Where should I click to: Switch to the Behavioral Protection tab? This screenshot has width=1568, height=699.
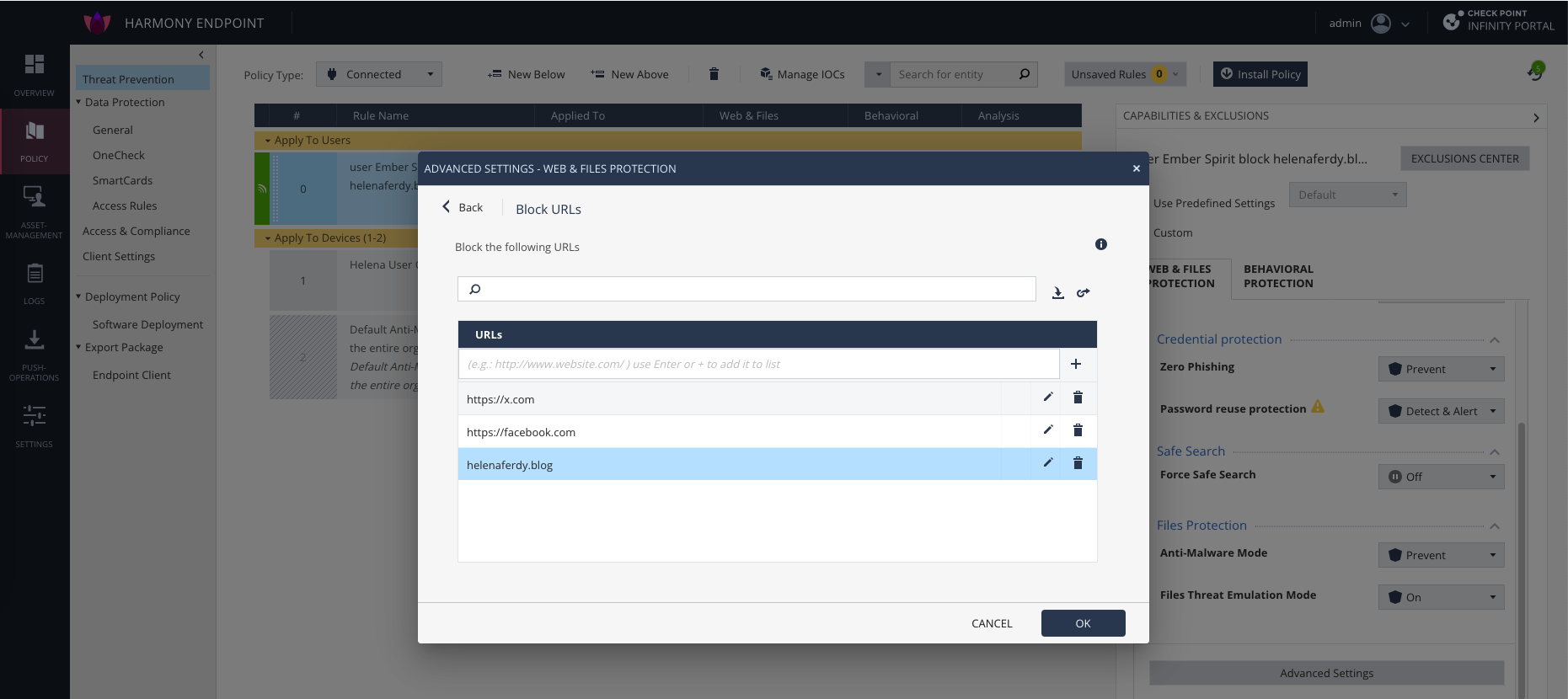coord(1278,276)
